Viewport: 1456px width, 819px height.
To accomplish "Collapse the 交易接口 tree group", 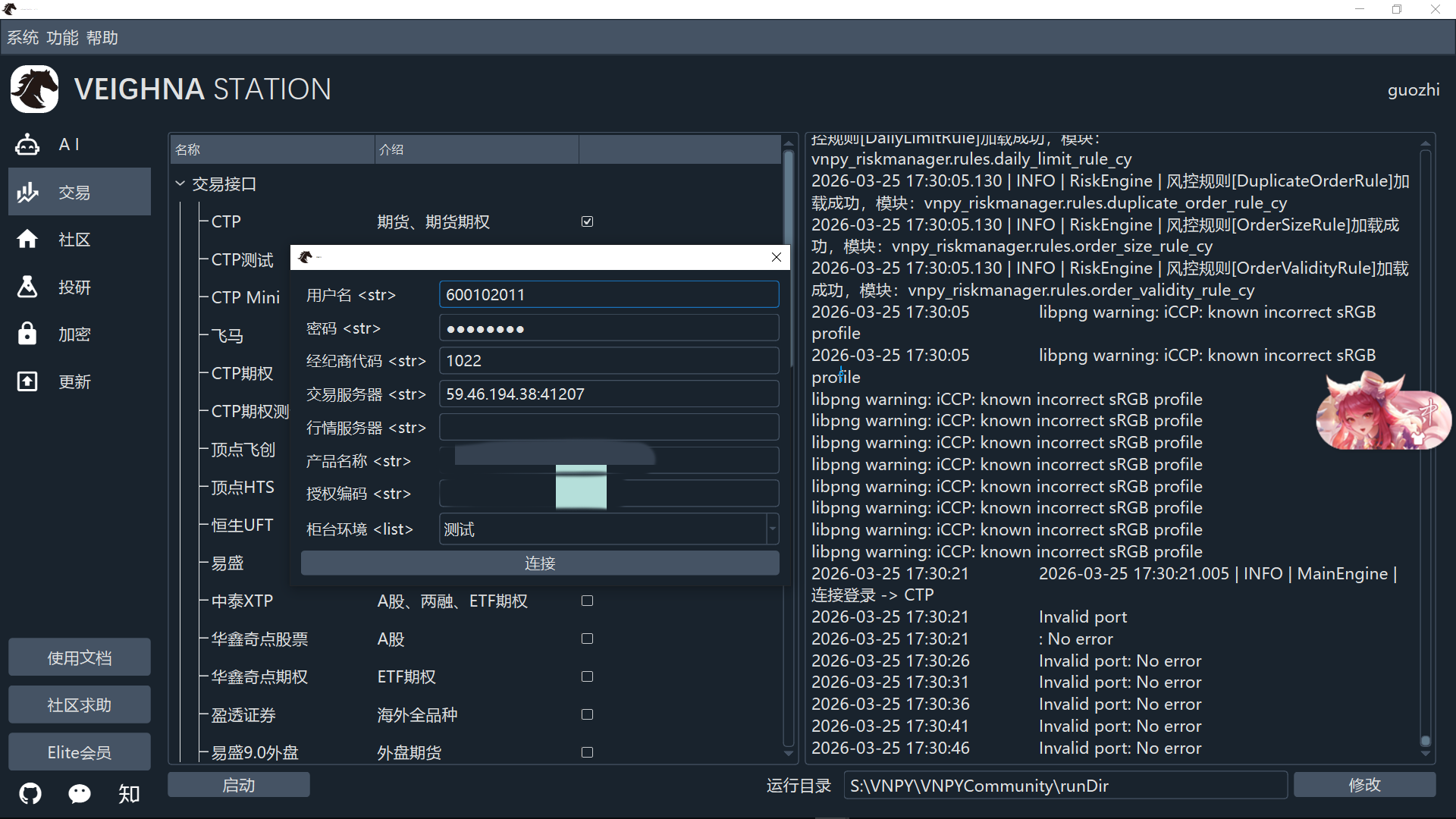I will pyautogui.click(x=180, y=184).
